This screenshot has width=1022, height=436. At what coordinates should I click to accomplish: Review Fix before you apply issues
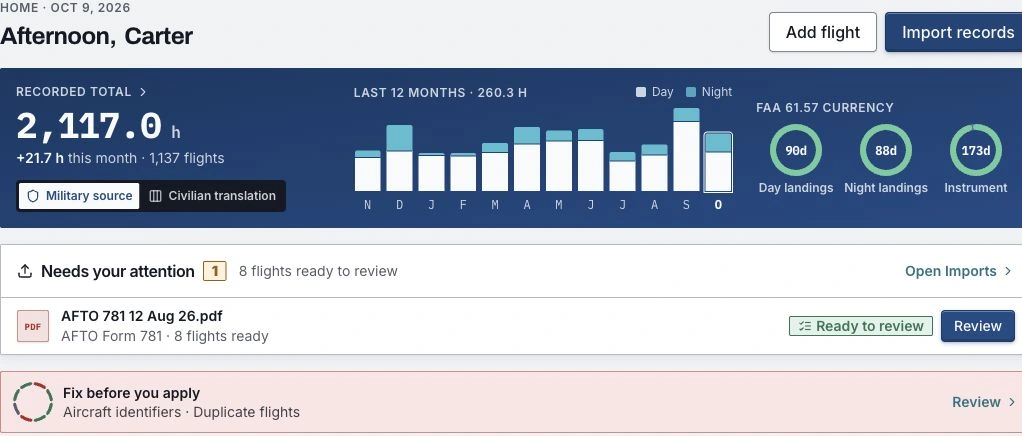coord(983,402)
